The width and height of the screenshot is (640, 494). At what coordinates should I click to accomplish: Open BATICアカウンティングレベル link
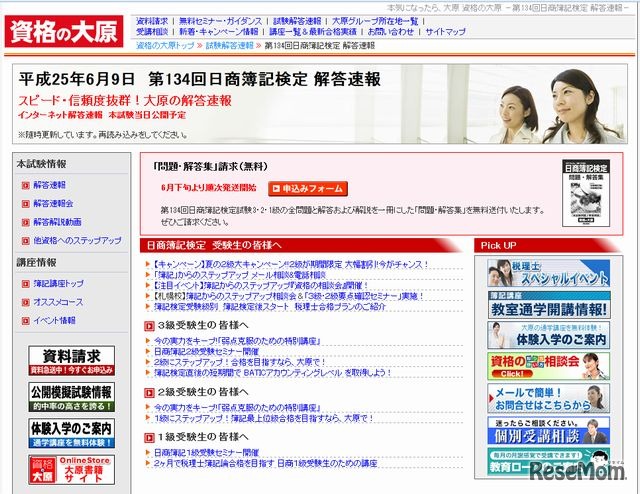[272, 372]
